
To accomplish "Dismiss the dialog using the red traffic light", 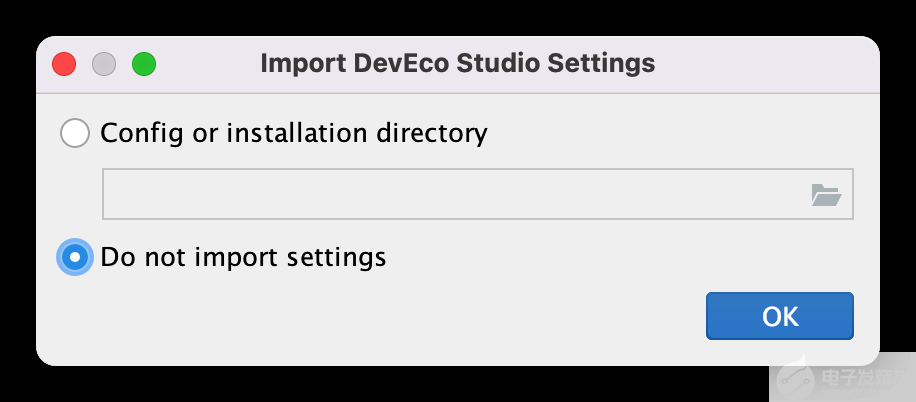I will (x=65, y=64).
